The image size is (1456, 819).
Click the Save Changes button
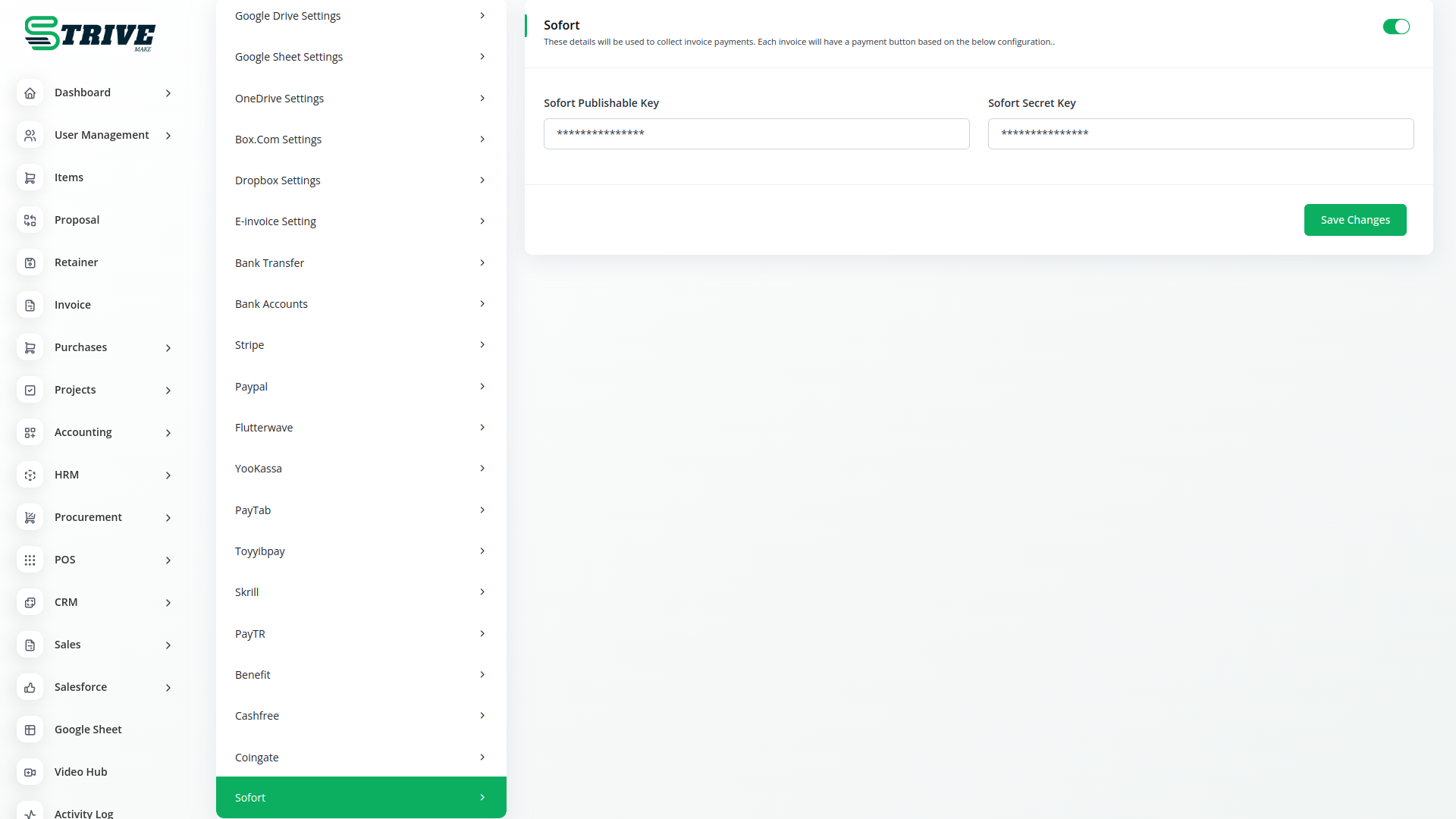tap(1354, 220)
